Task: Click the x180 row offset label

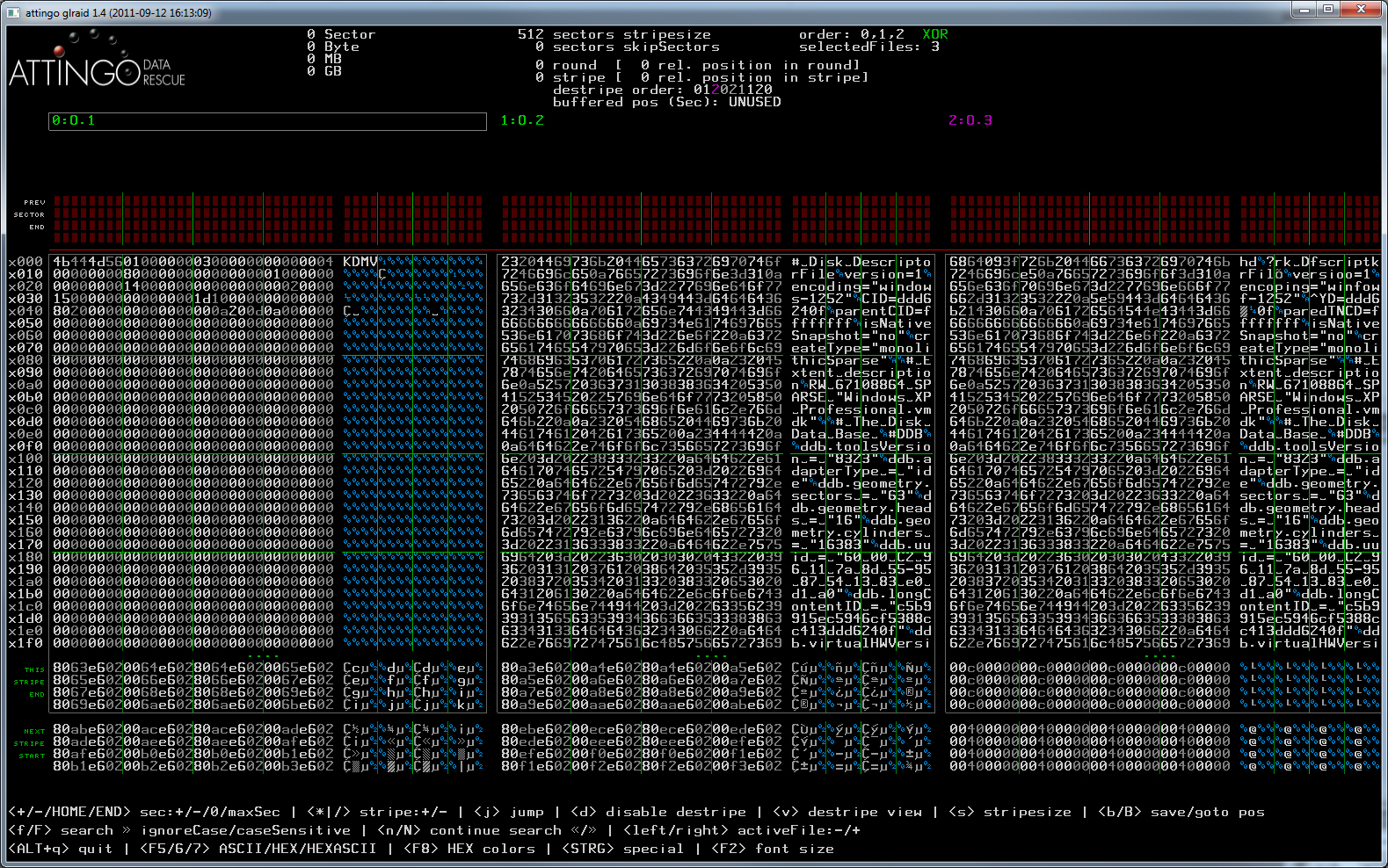Action: 25,557
